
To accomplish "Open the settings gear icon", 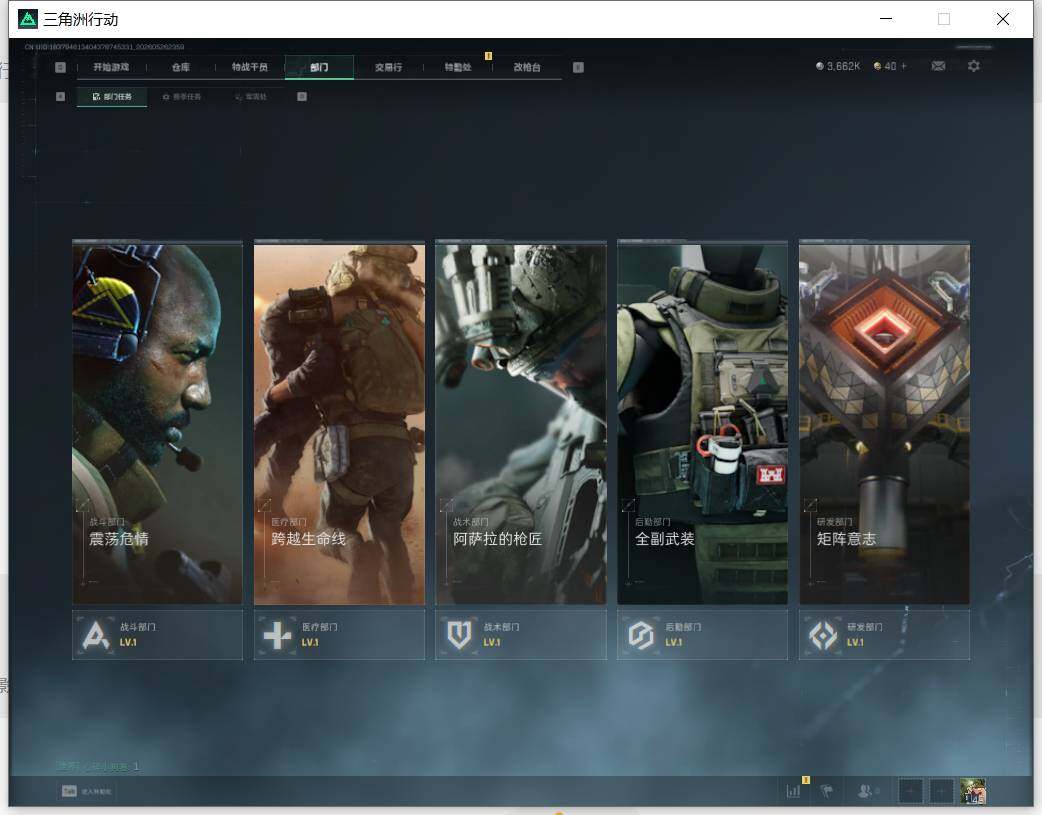I will coord(974,66).
